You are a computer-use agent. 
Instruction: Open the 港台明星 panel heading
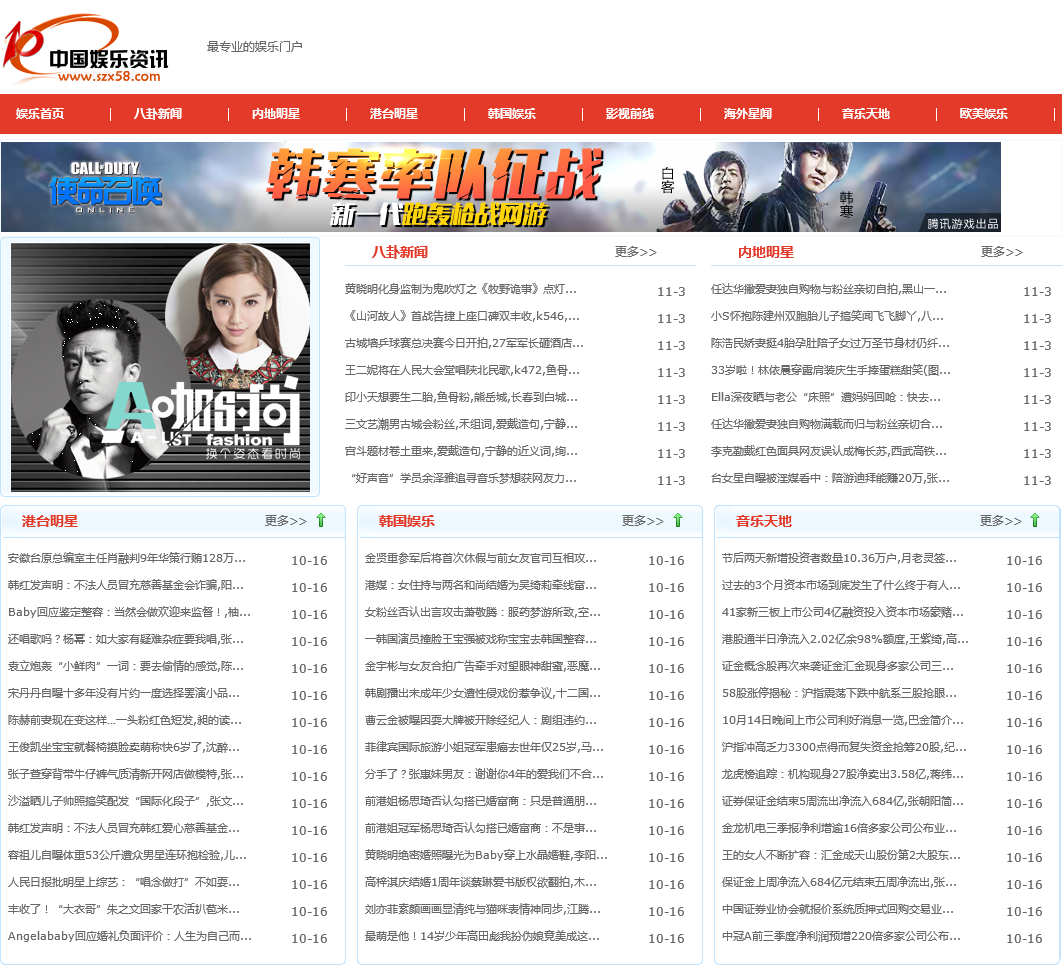coord(49,521)
